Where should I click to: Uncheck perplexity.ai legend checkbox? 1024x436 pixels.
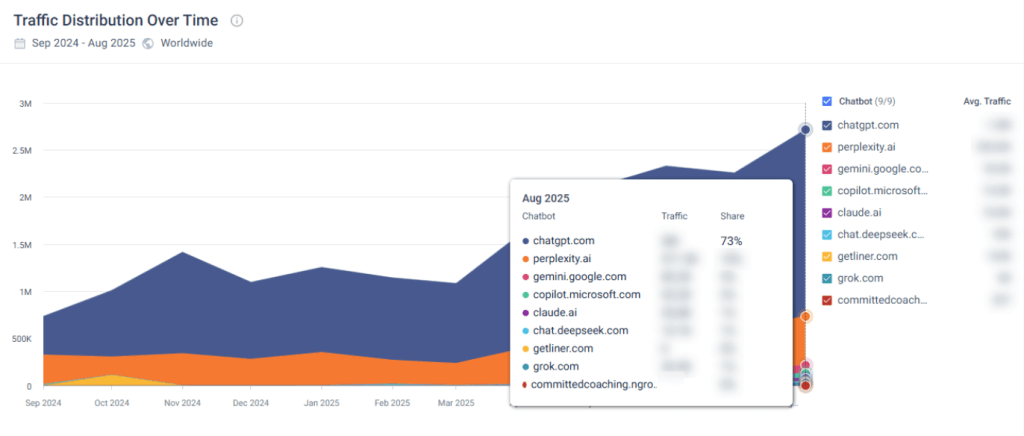click(826, 147)
